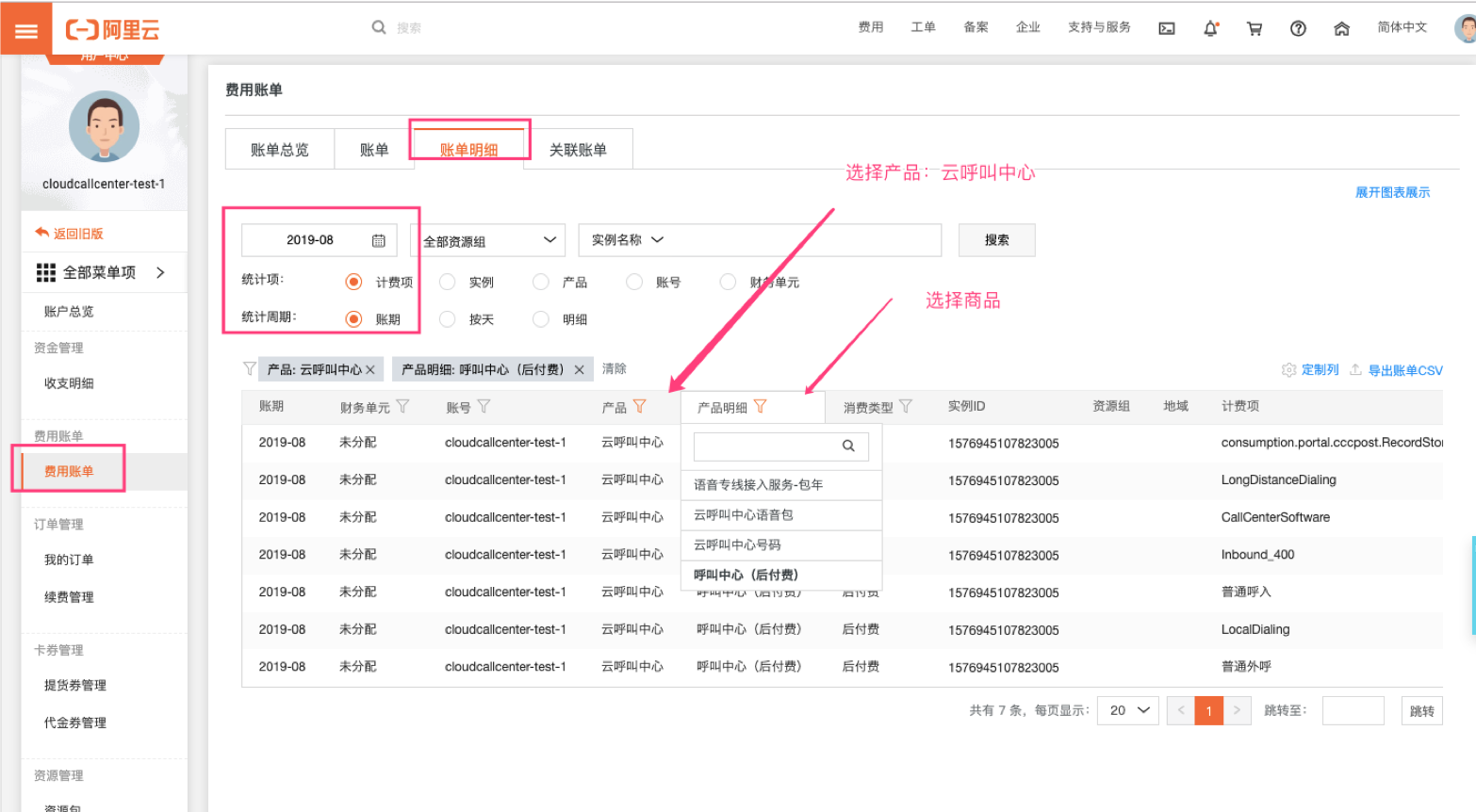Open 收支明细 in sidebar
This screenshot has height=812, width=1476.
pos(69,383)
